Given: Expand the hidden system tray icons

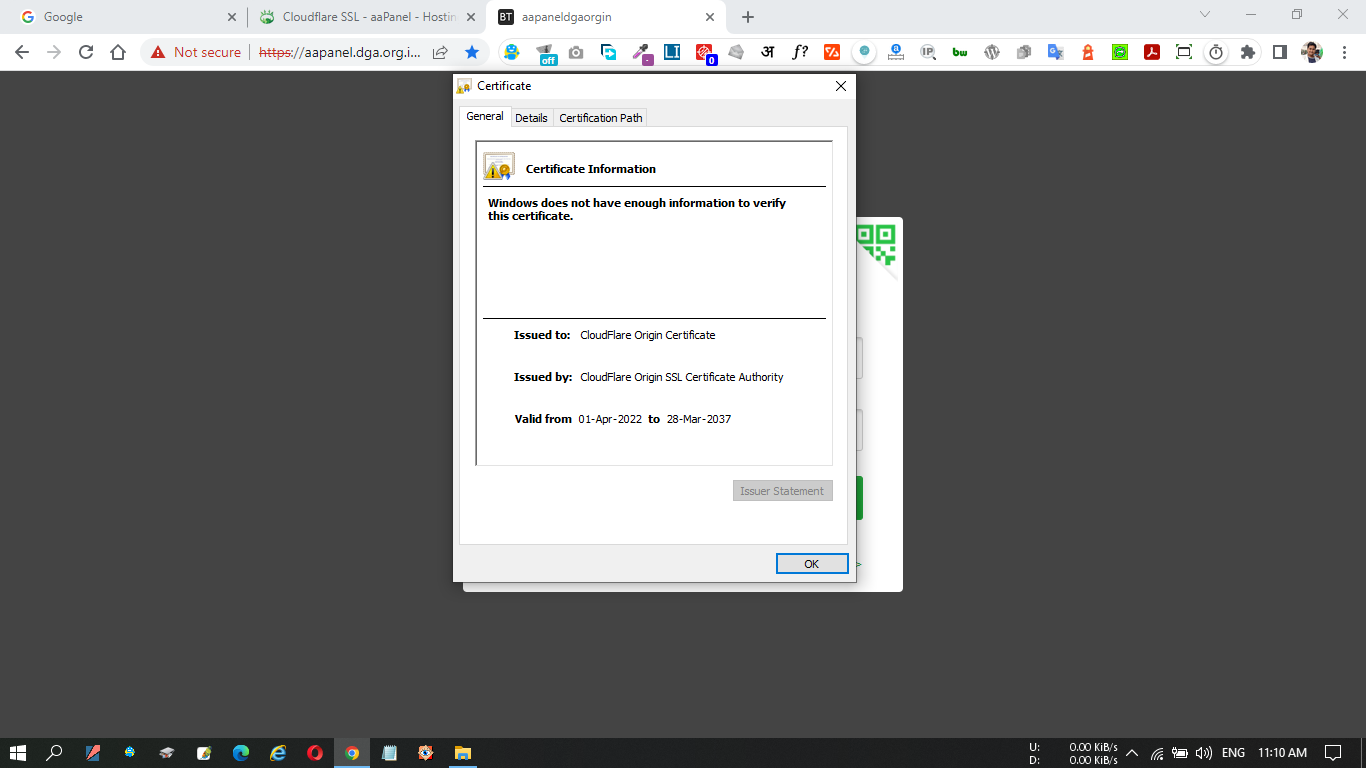Looking at the screenshot, I should click(x=1132, y=753).
